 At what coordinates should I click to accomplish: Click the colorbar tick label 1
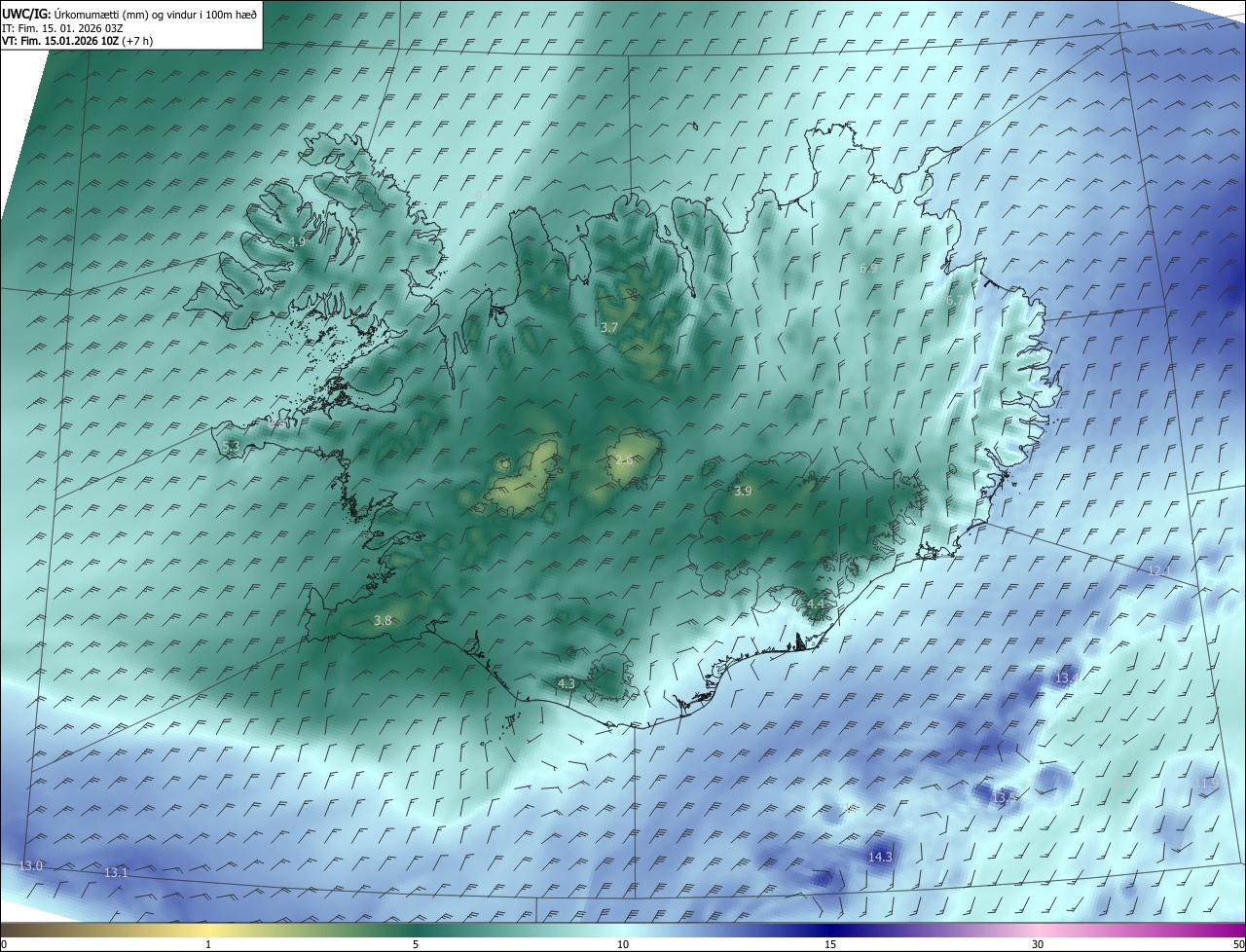pos(208,944)
